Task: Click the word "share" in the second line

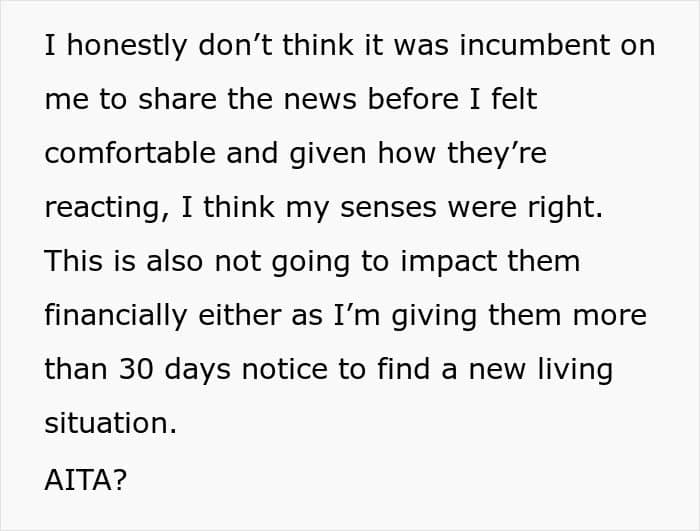Action: click(177, 99)
